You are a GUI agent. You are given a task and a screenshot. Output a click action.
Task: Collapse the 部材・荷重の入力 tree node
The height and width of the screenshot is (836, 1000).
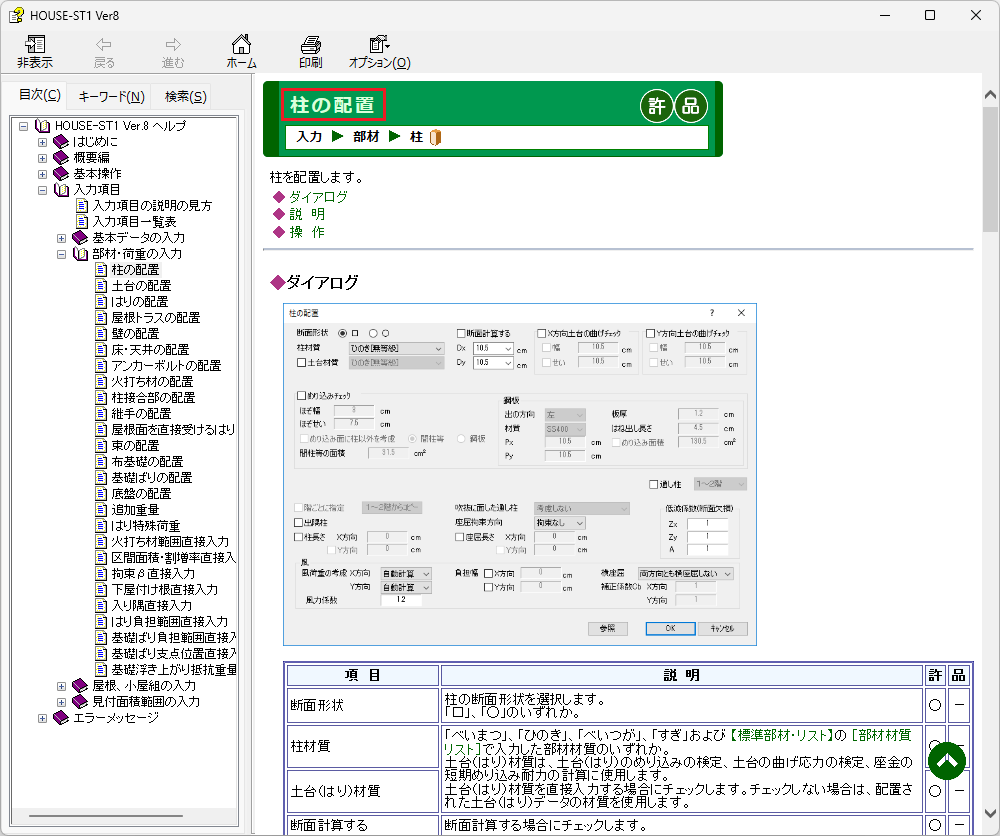point(62,254)
